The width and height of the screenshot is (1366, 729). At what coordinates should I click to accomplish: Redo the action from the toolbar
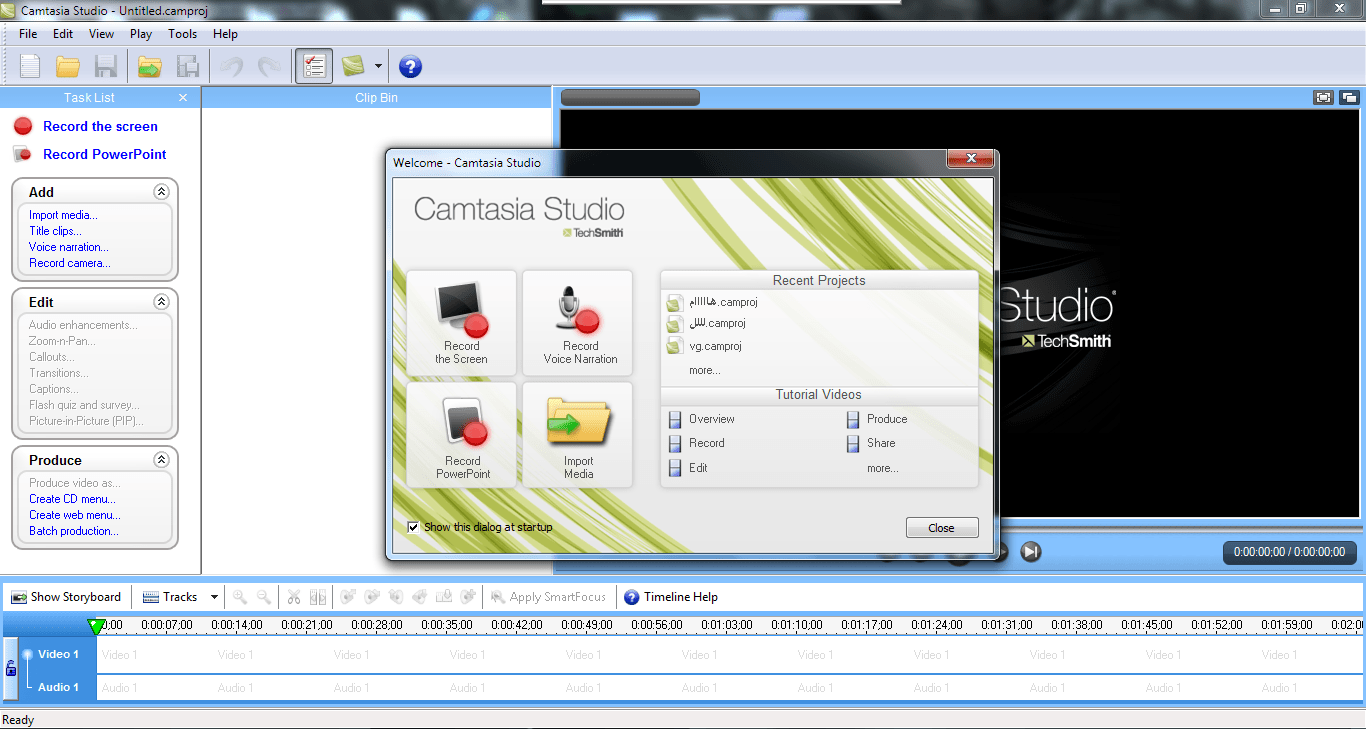268,67
